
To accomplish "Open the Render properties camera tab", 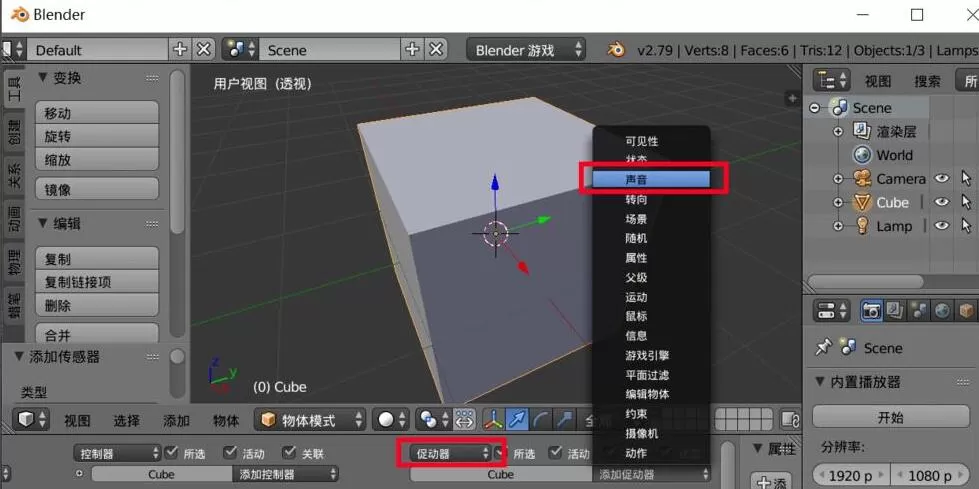I will click(x=871, y=310).
